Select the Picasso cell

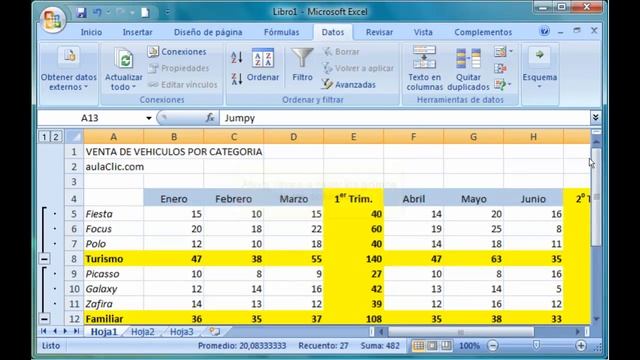coord(113,274)
